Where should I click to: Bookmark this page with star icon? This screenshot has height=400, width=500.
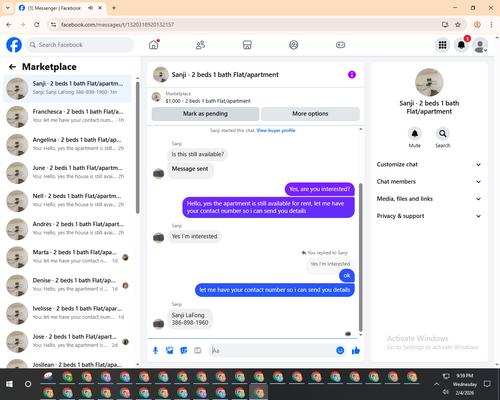(x=458, y=25)
